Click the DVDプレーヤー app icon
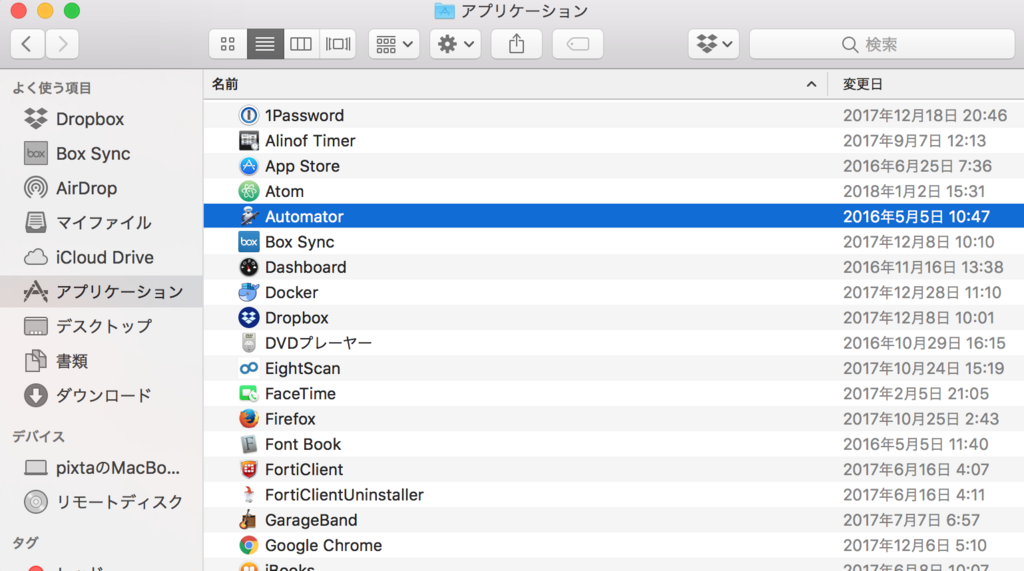 click(248, 343)
